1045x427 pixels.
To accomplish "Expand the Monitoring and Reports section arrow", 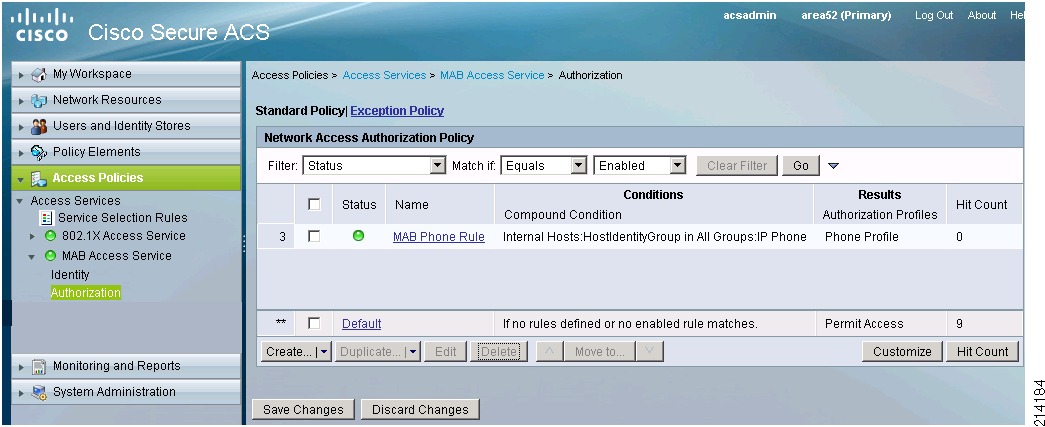I will (21, 368).
